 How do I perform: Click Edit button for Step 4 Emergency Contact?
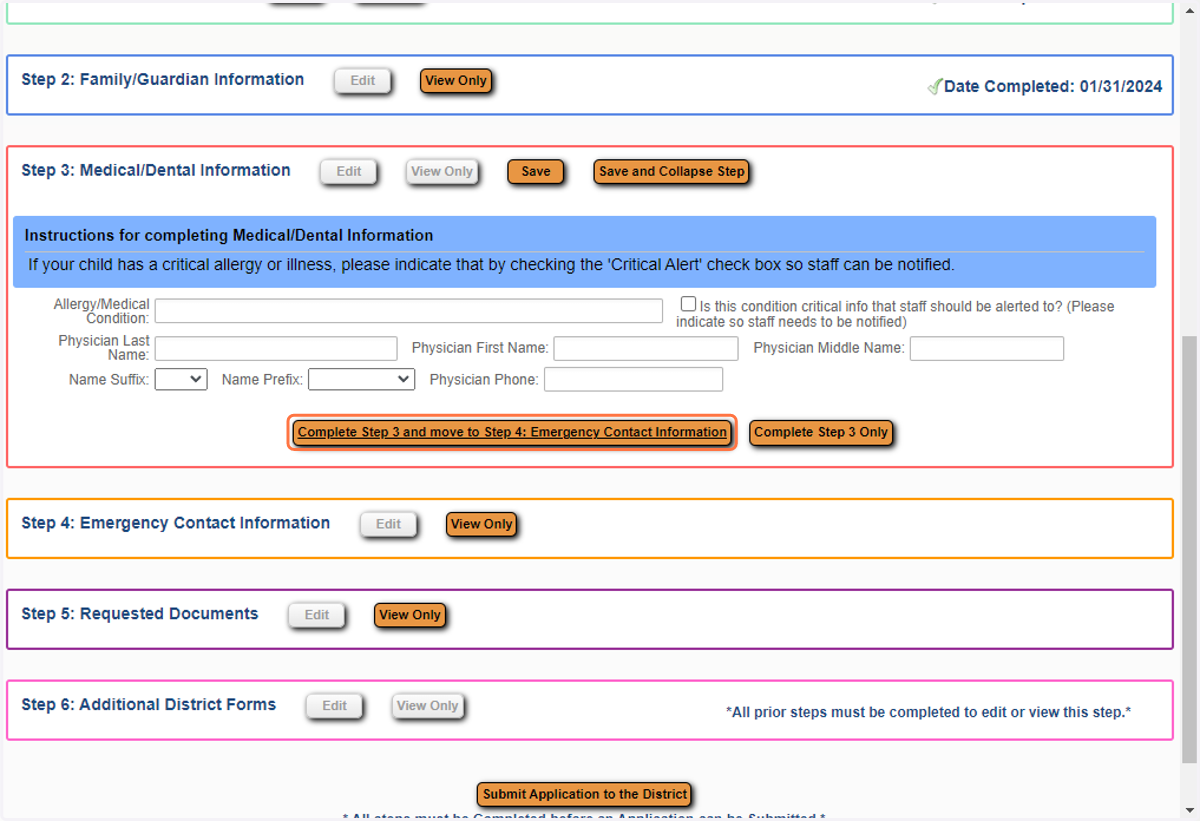pos(388,524)
